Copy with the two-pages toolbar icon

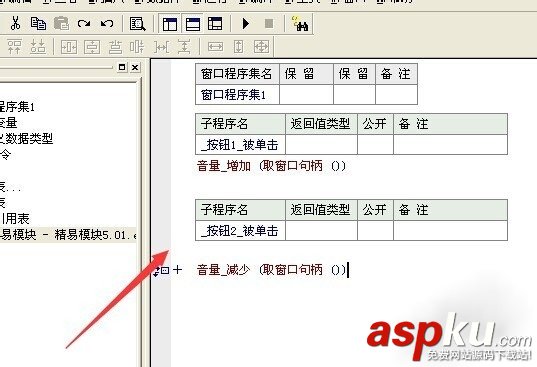(x=38, y=24)
